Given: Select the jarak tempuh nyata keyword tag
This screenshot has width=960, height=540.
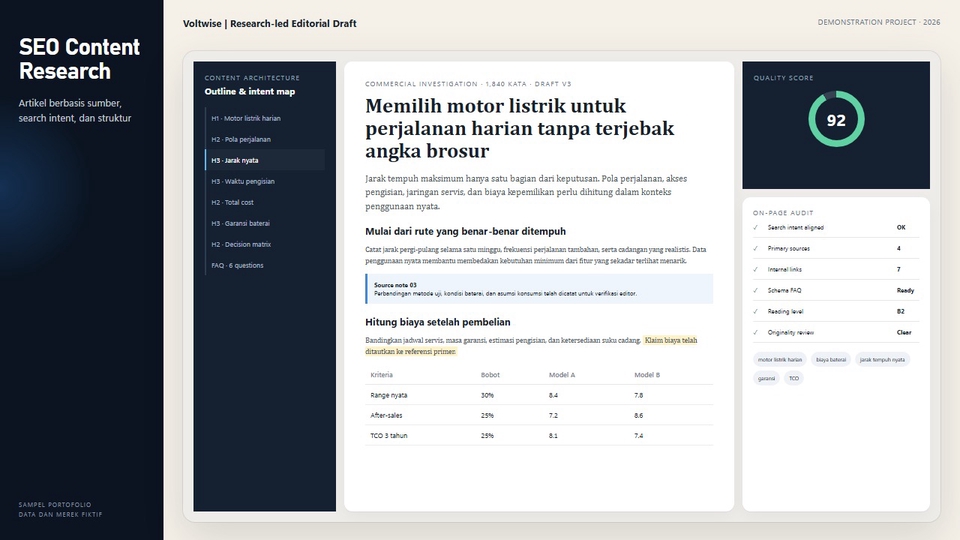Looking at the screenshot, I should tap(882, 359).
